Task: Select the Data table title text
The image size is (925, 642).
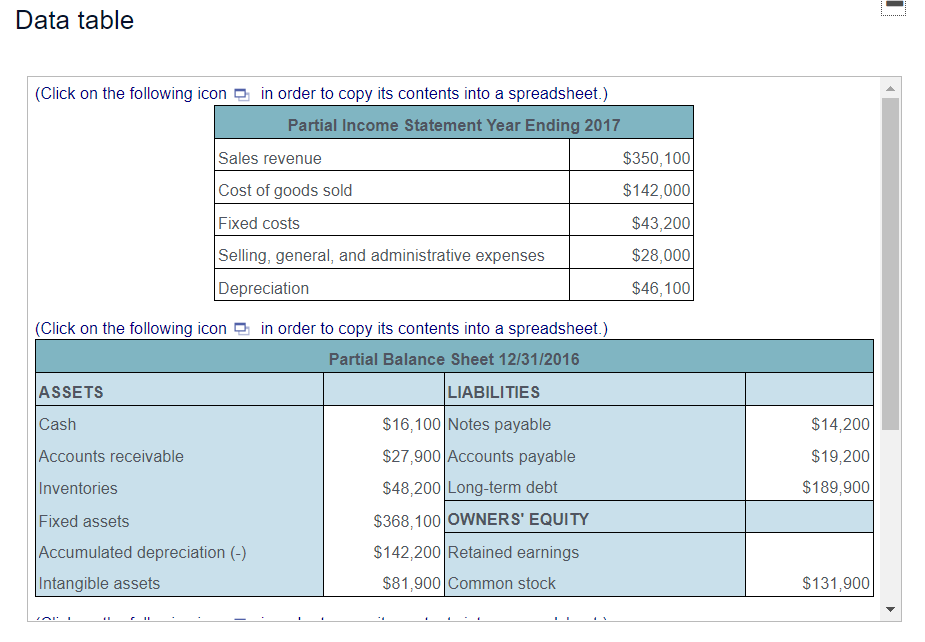Action: coord(74,20)
